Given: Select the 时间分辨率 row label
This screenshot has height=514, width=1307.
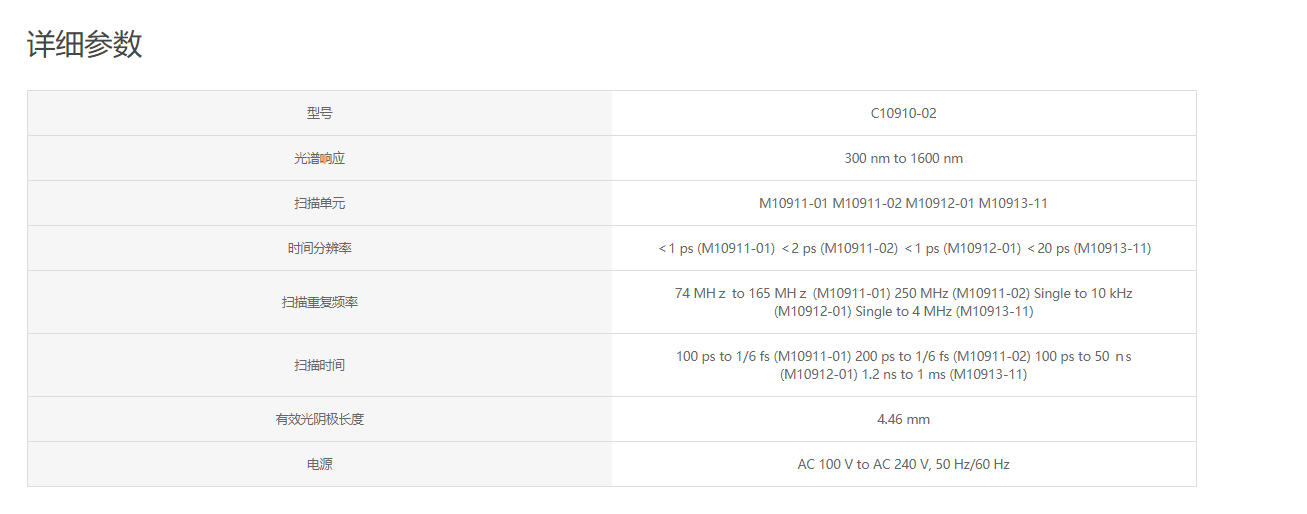Looking at the screenshot, I should point(319,248).
